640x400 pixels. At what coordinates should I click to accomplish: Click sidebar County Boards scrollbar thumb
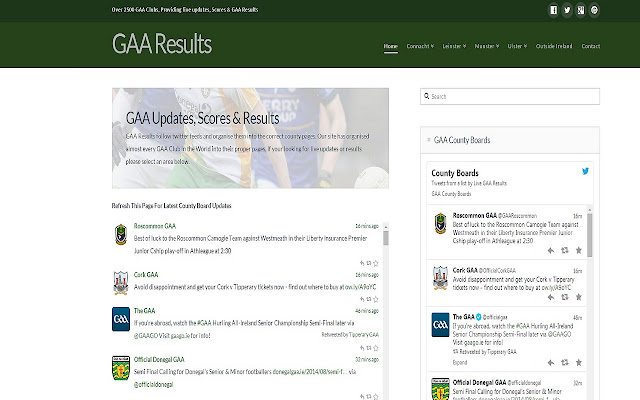pos(589,235)
